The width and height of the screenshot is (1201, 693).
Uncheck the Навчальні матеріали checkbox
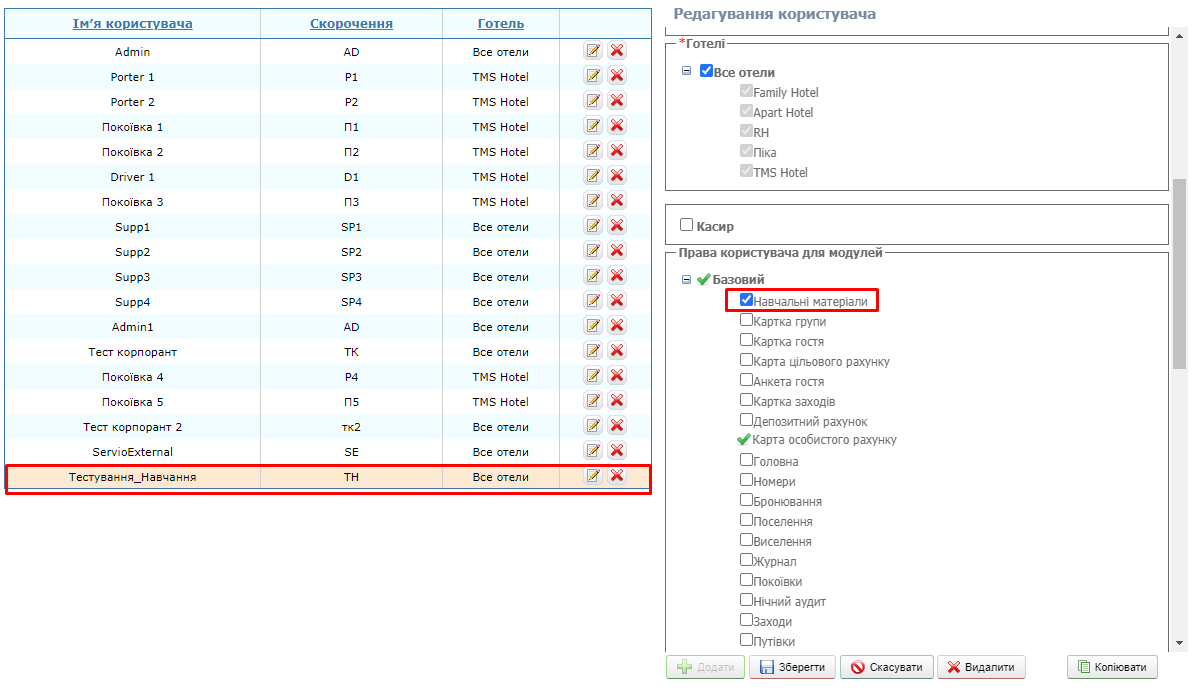[x=746, y=300]
